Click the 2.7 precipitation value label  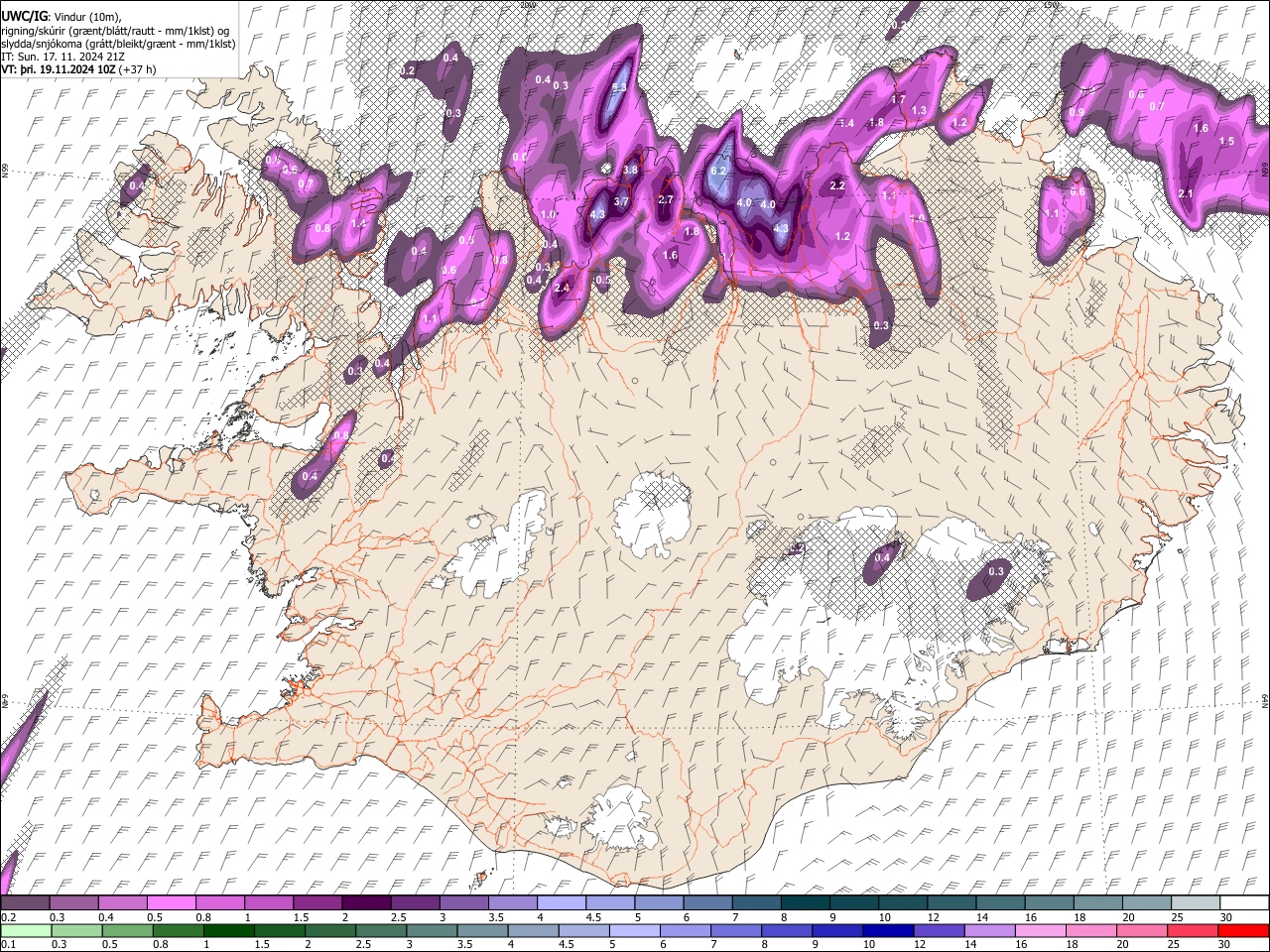pyautogui.click(x=666, y=199)
